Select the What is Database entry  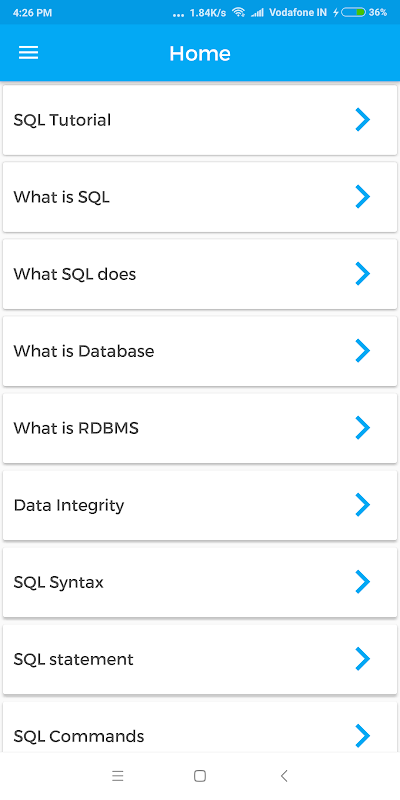200,351
